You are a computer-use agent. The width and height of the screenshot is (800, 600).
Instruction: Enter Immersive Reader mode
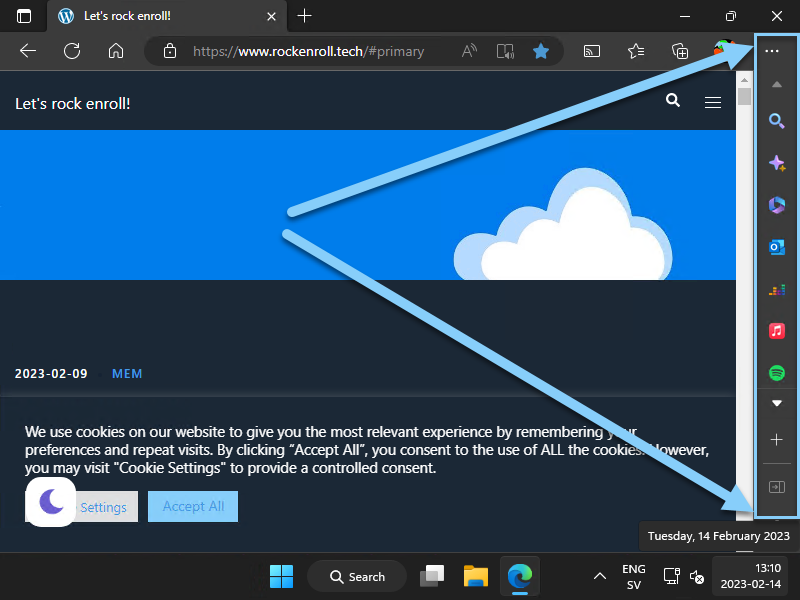click(x=505, y=51)
